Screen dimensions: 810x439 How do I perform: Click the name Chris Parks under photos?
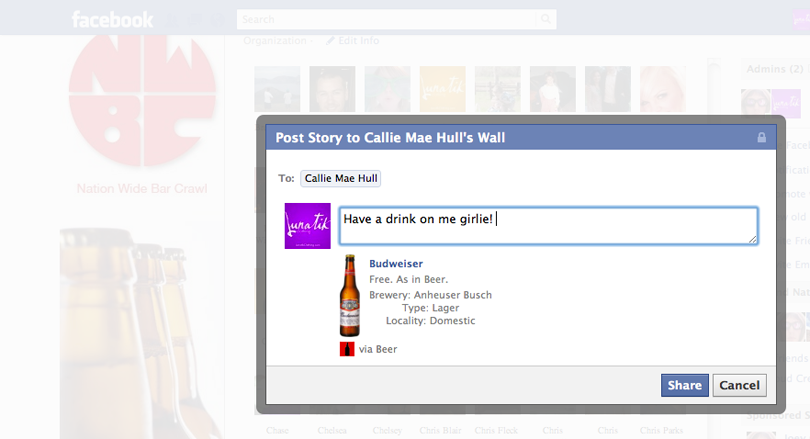coord(661,430)
